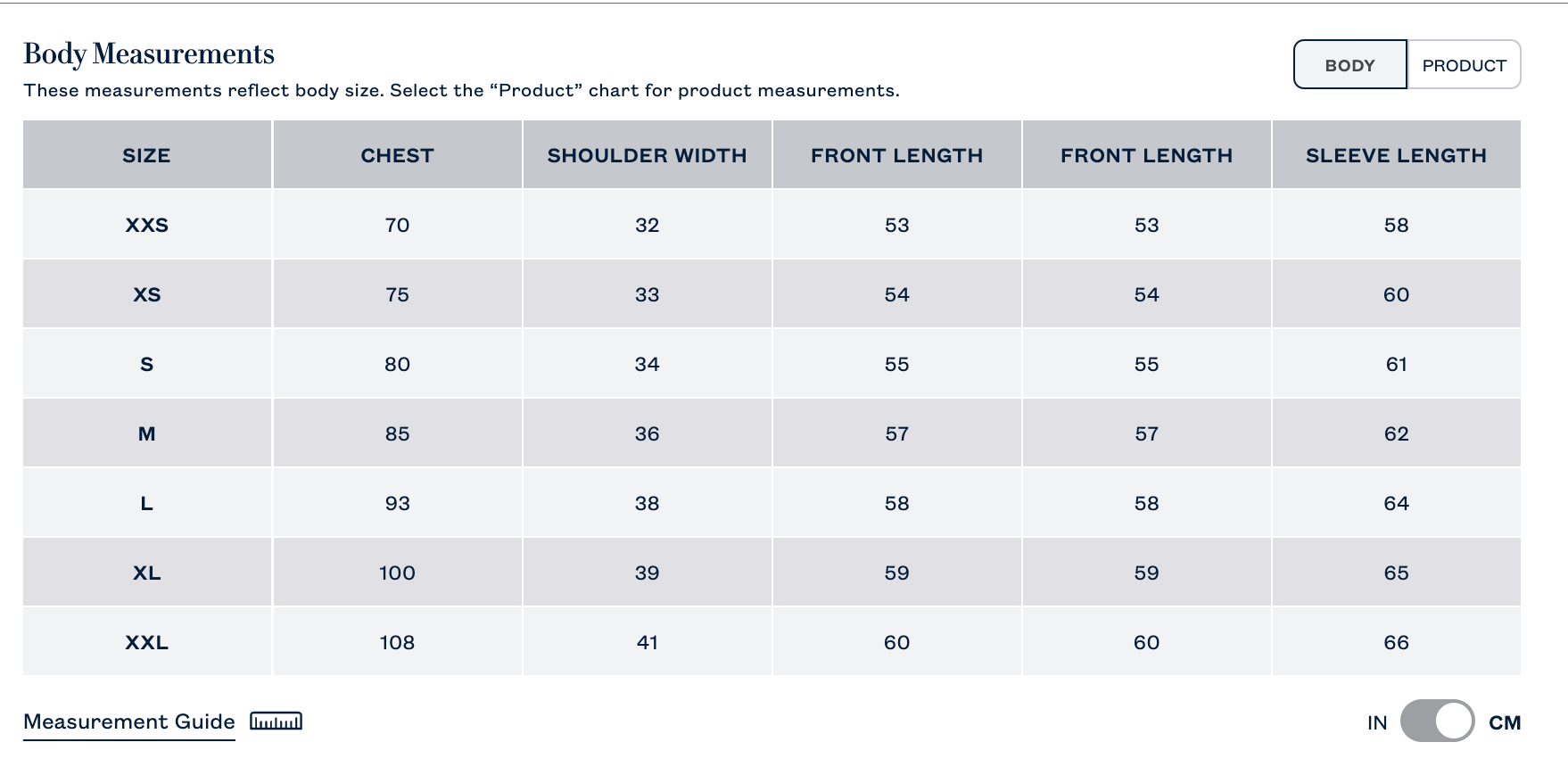Image resolution: width=1568 pixels, height=767 pixels.
Task: Click the M size row label
Action: click(147, 433)
